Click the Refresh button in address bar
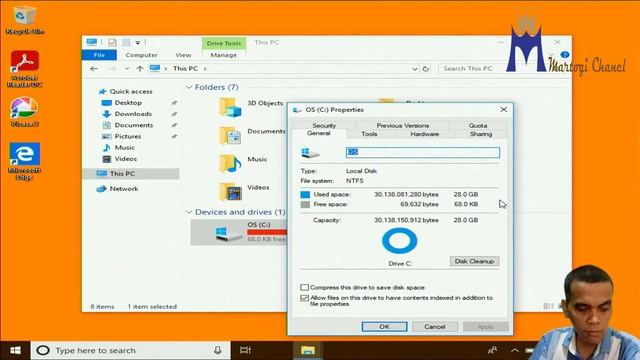The image size is (640, 360). pyautogui.click(x=426, y=69)
